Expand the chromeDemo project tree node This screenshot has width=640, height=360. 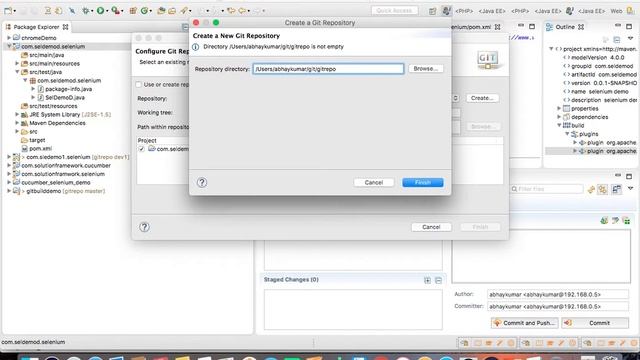[9, 38]
